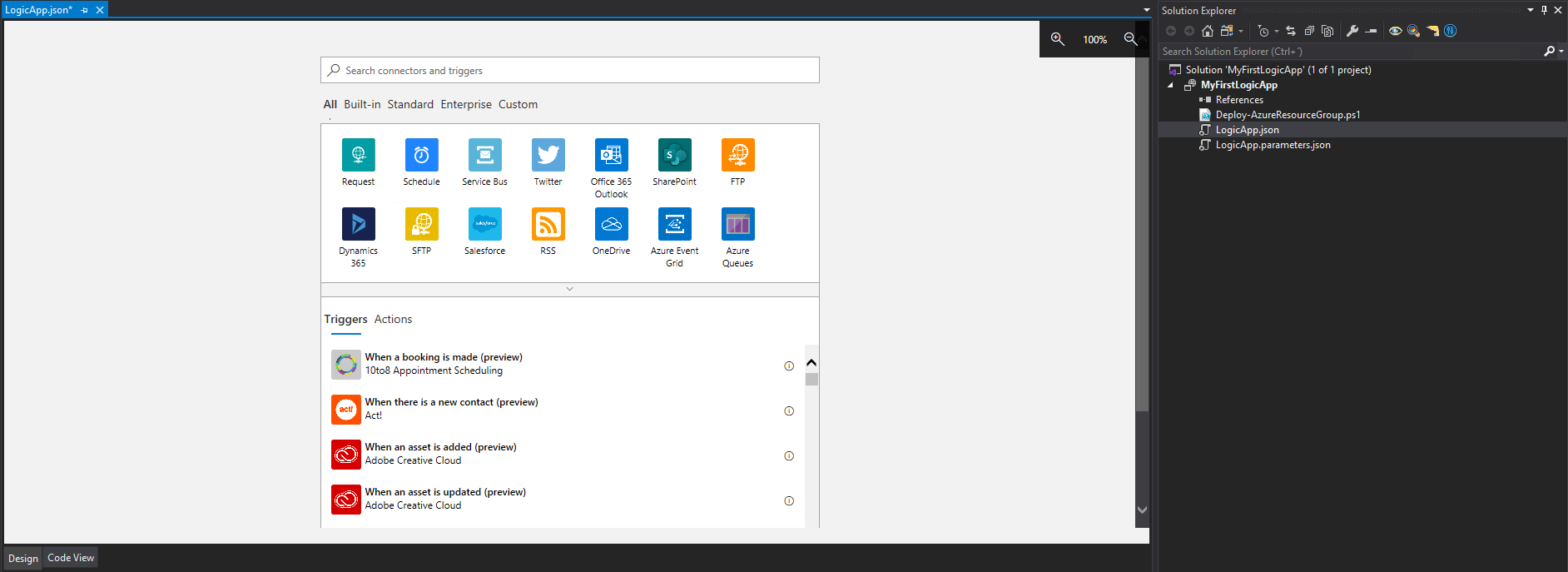Viewport: 1568px width, 572px height.
Task: Open Solution Explorer search options dropdown
Action: point(1561,52)
